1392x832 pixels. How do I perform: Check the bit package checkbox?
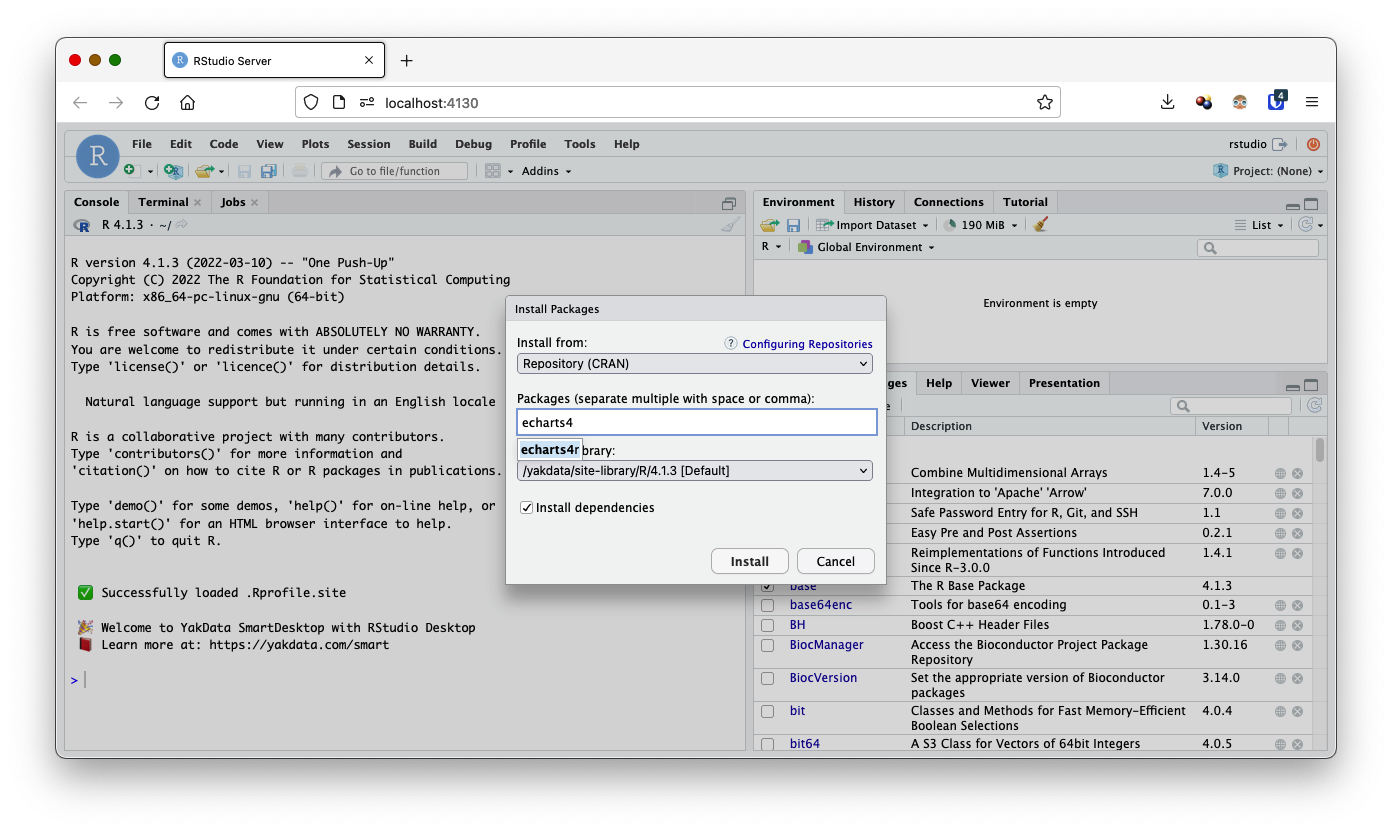tap(768, 711)
